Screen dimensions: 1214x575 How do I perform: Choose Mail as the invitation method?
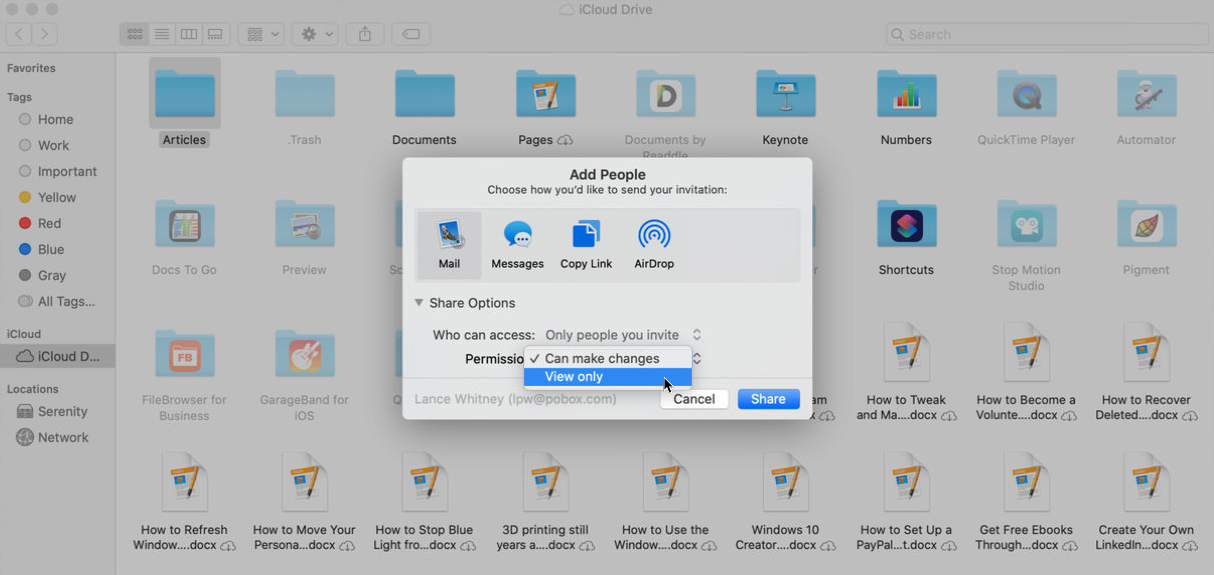pyautogui.click(x=449, y=246)
